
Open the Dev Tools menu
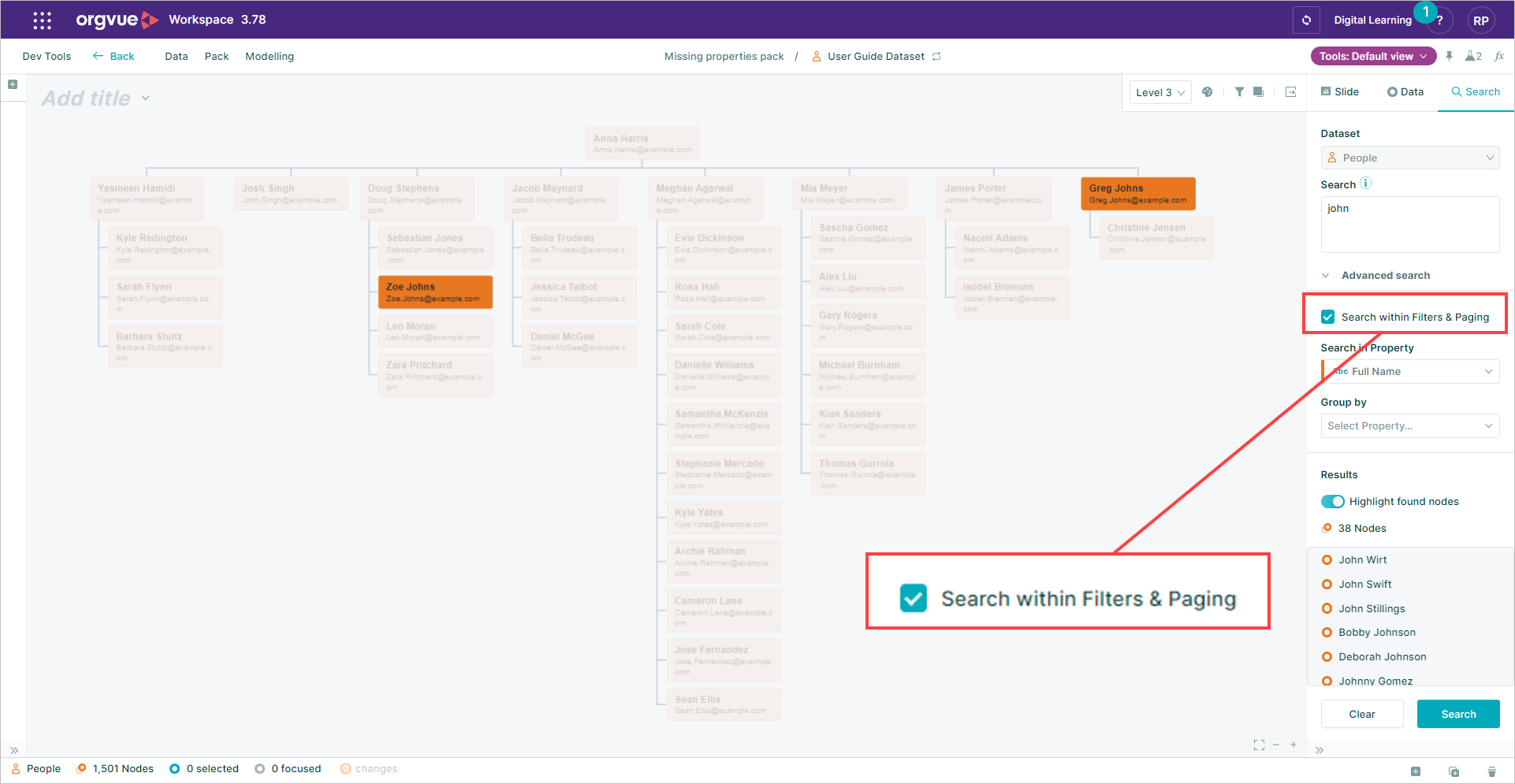pos(47,56)
